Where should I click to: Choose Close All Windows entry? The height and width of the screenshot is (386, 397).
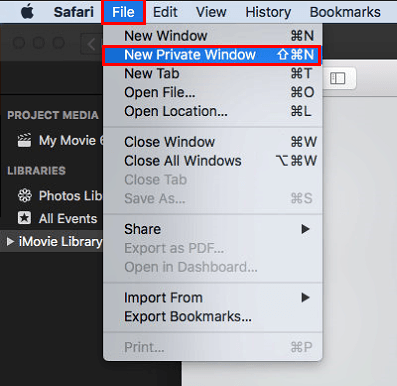(x=212, y=161)
